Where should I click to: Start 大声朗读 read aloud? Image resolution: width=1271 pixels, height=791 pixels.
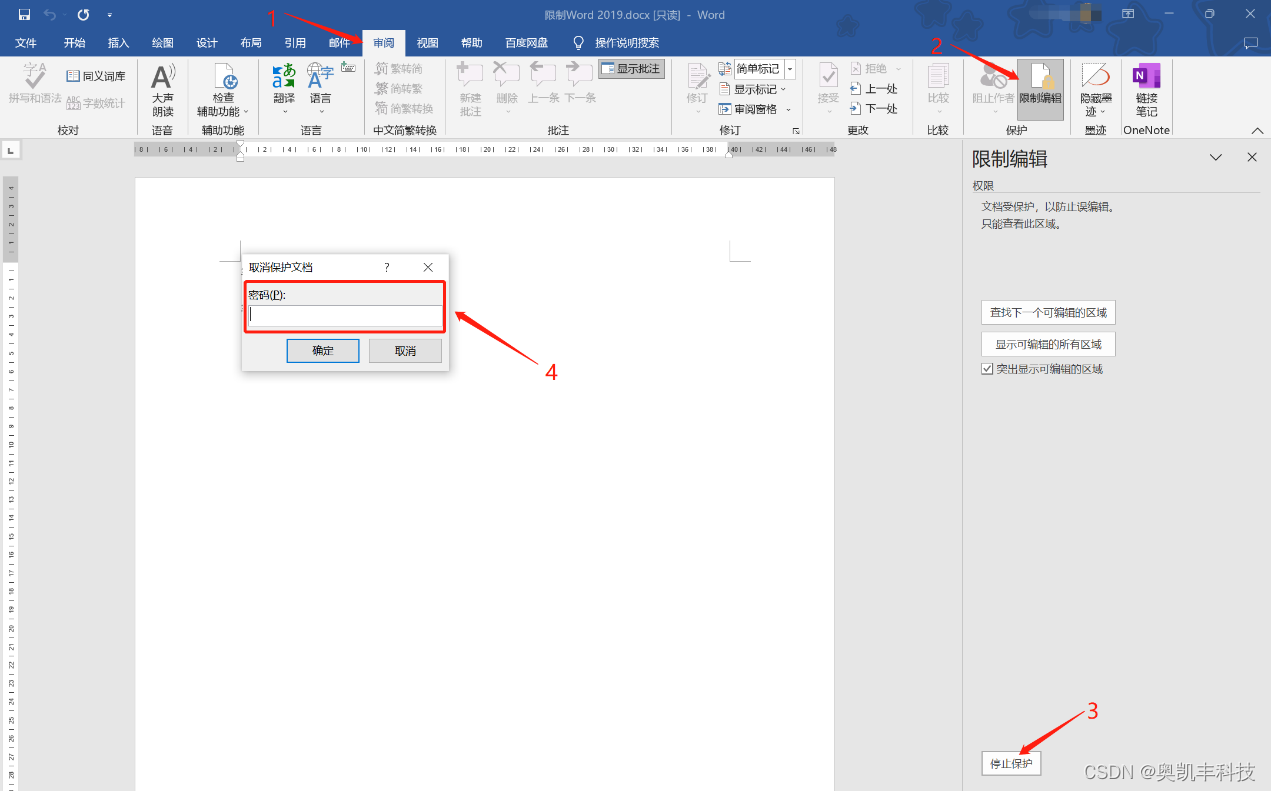pyautogui.click(x=163, y=90)
